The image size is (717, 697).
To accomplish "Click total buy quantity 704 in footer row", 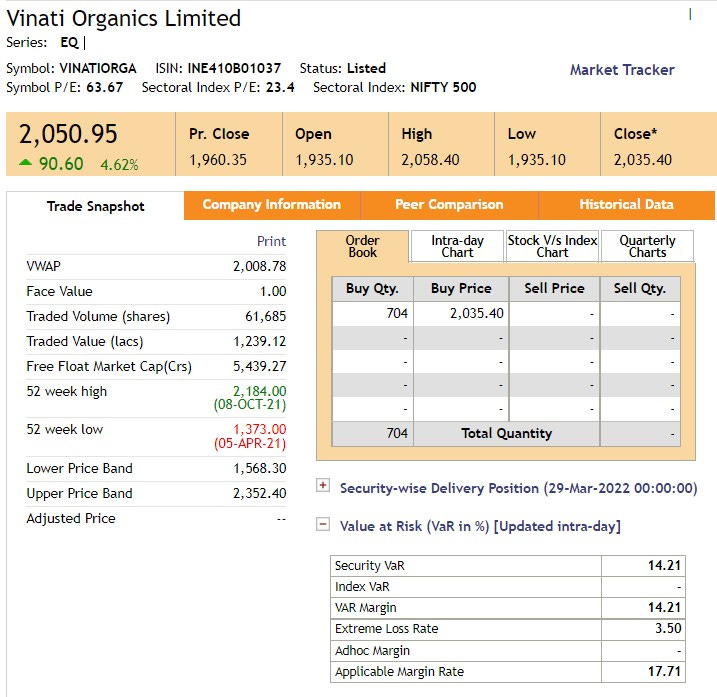I will pos(397,433).
